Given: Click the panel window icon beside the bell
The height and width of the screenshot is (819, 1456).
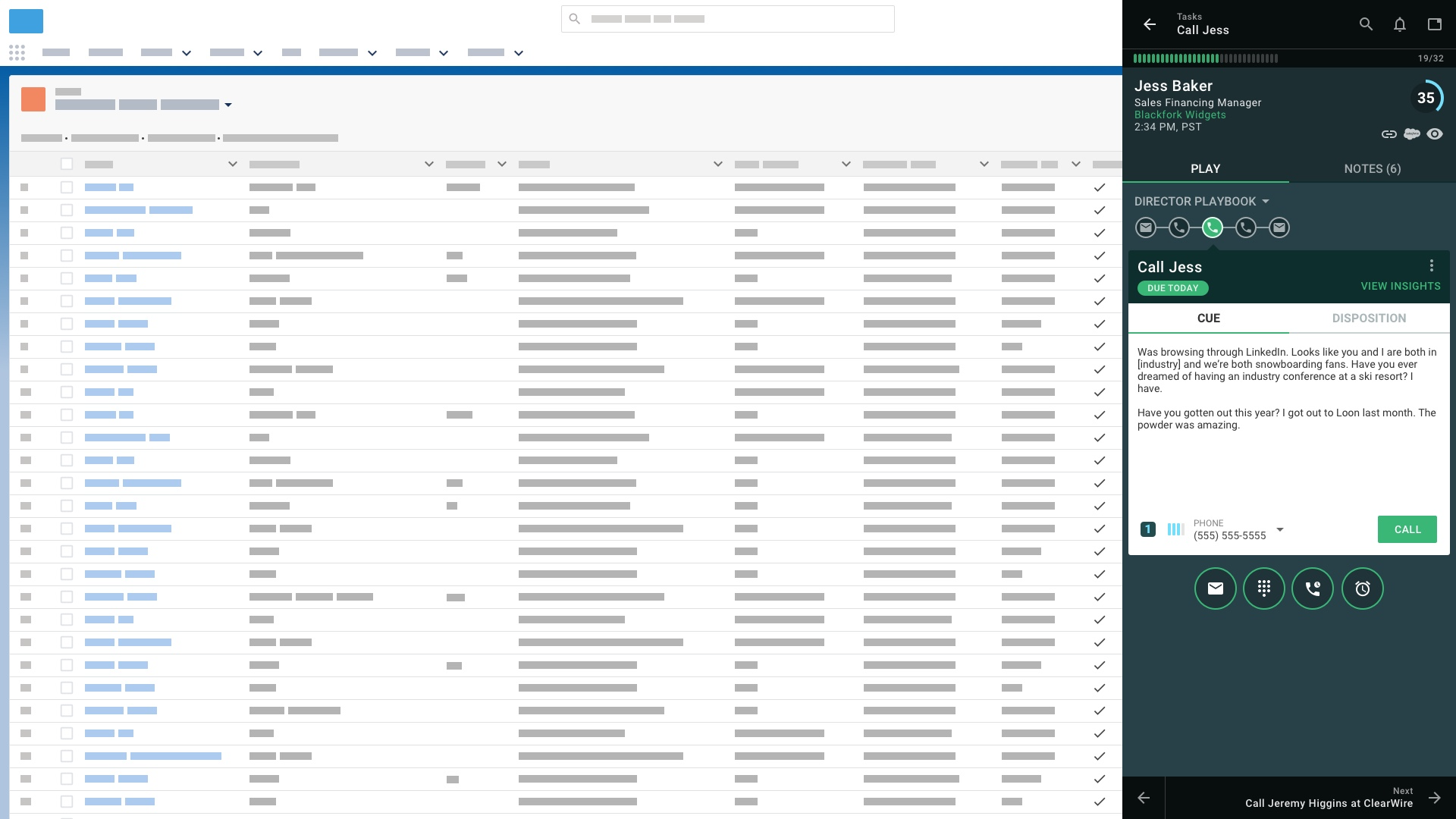Looking at the screenshot, I should point(1434,24).
